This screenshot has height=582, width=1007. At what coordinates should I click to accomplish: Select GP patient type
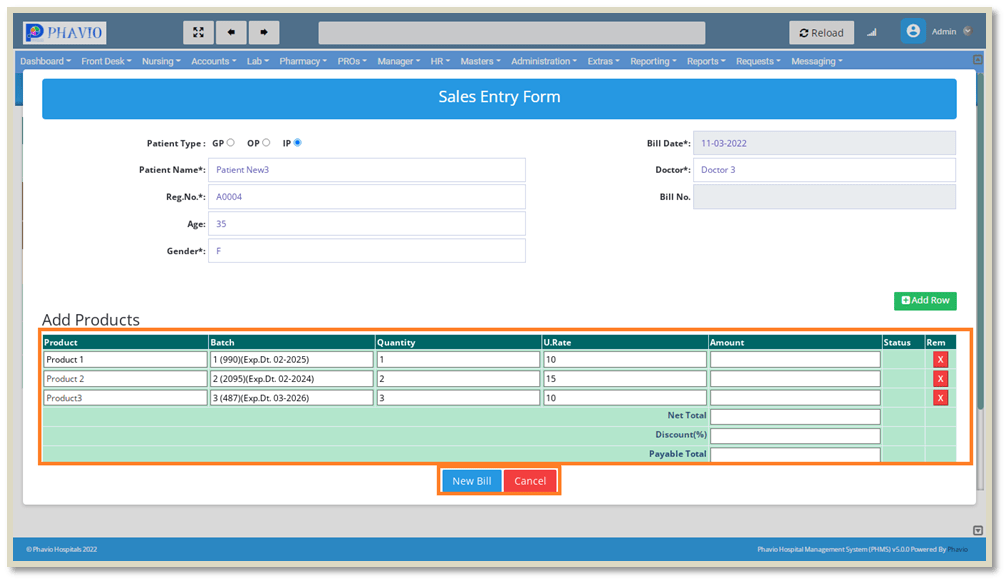point(231,143)
